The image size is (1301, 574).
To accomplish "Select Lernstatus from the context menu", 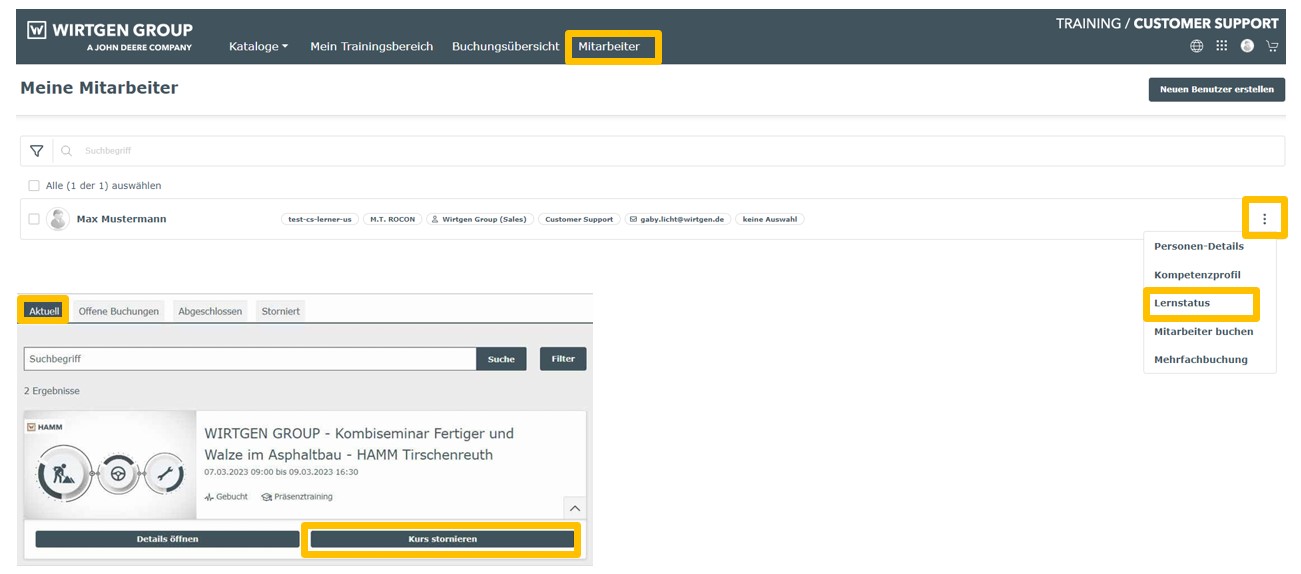I will coord(1182,303).
